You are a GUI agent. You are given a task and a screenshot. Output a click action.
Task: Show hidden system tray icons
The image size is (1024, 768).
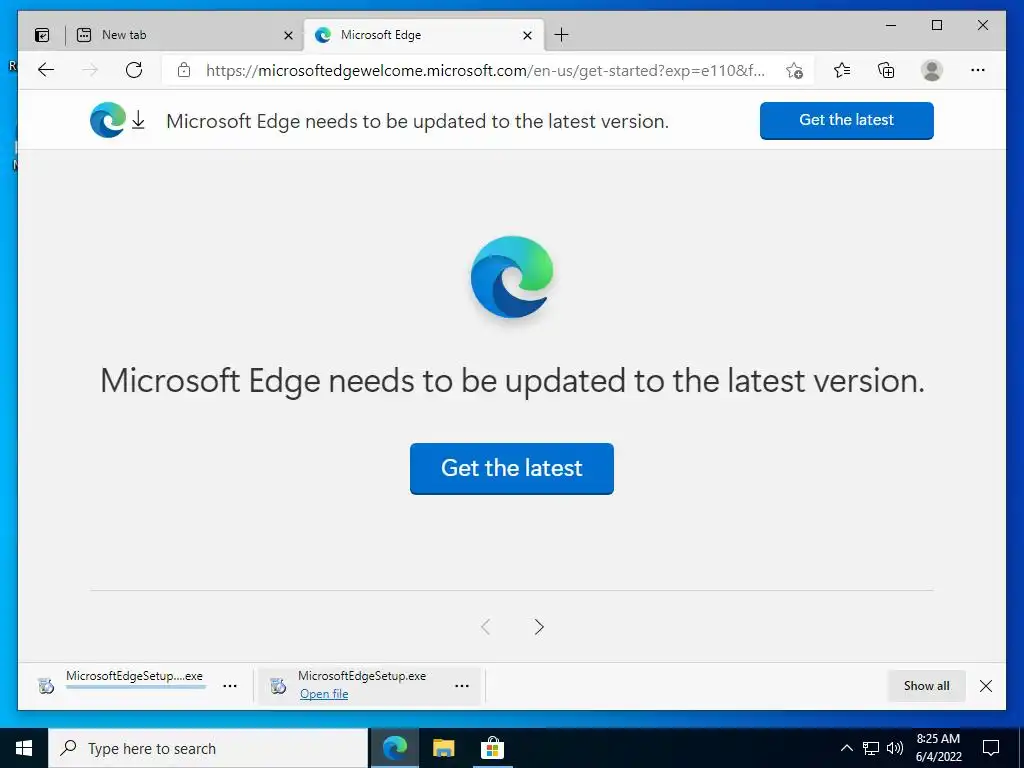pyautogui.click(x=846, y=748)
